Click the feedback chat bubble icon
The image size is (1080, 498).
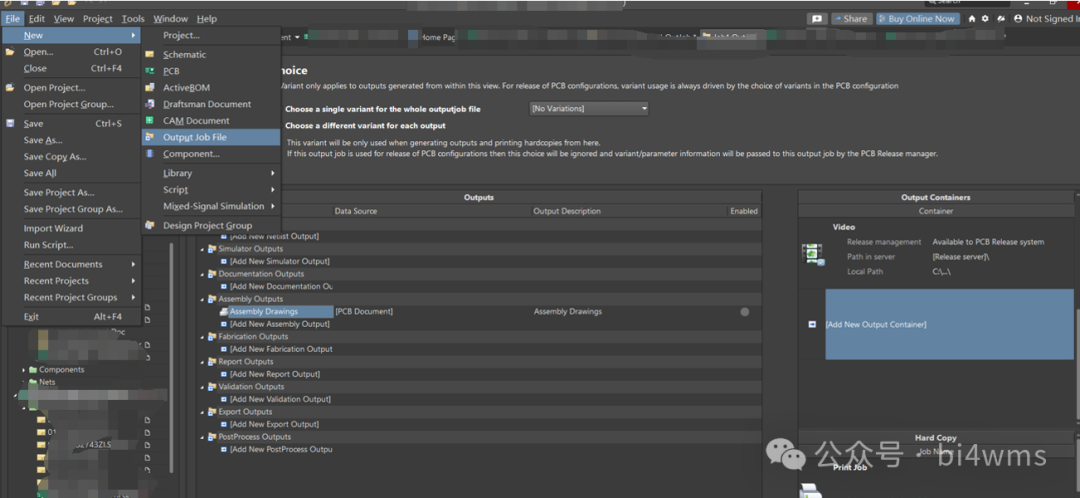pyautogui.click(x=817, y=18)
